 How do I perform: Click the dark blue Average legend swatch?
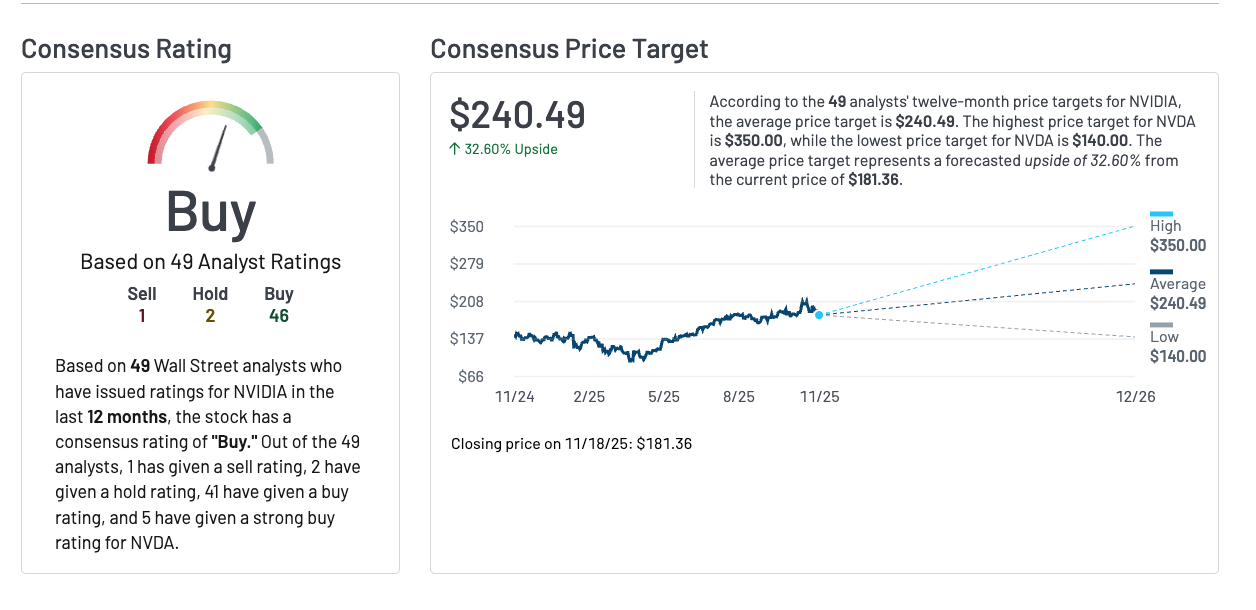tap(1161, 271)
